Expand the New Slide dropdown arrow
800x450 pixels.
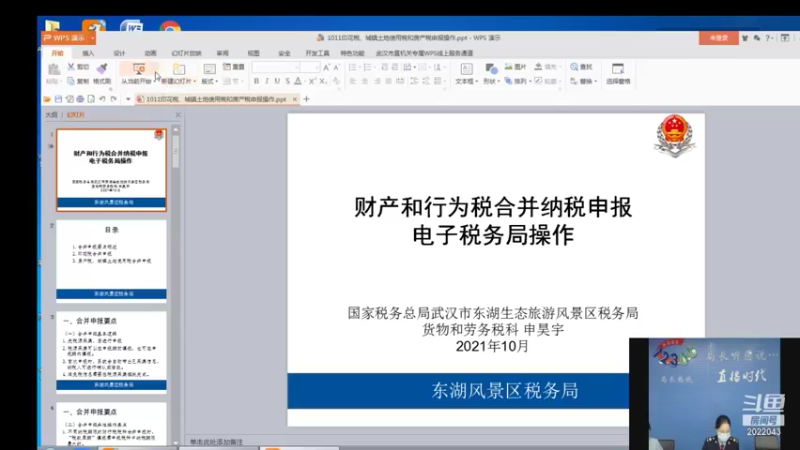194,82
